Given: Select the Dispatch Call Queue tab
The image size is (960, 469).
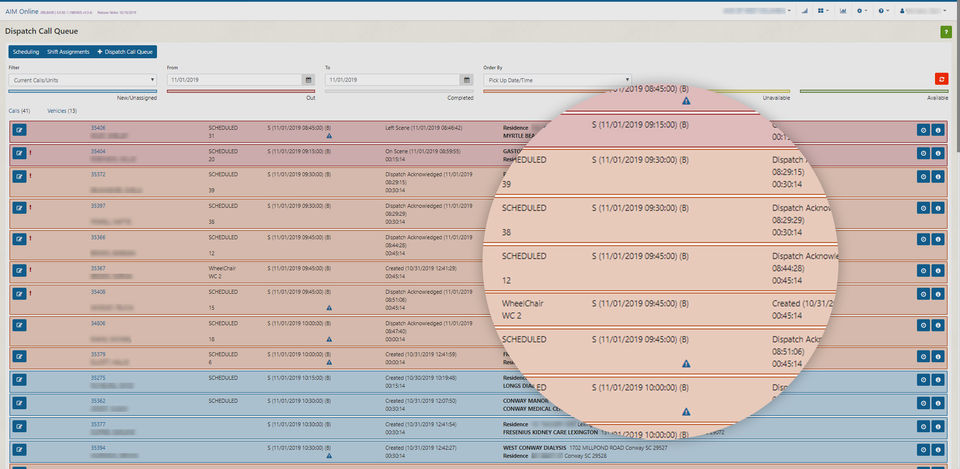Looking at the screenshot, I should (125, 52).
